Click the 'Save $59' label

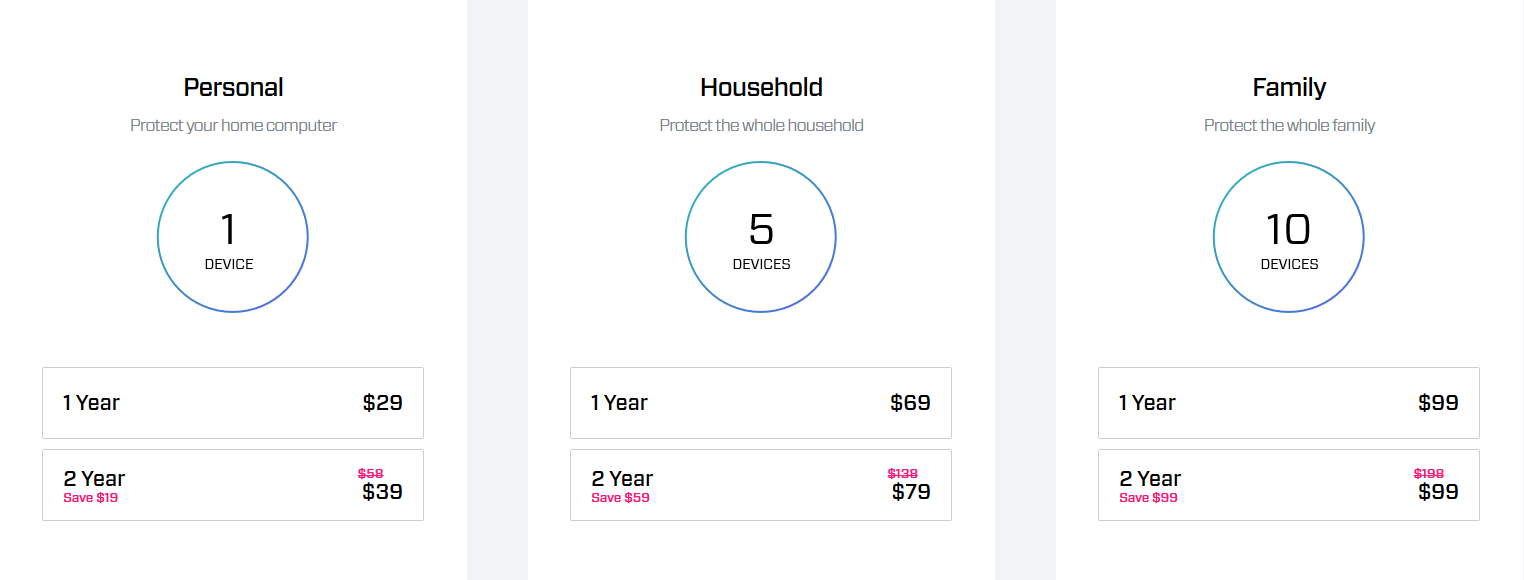click(620, 498)
